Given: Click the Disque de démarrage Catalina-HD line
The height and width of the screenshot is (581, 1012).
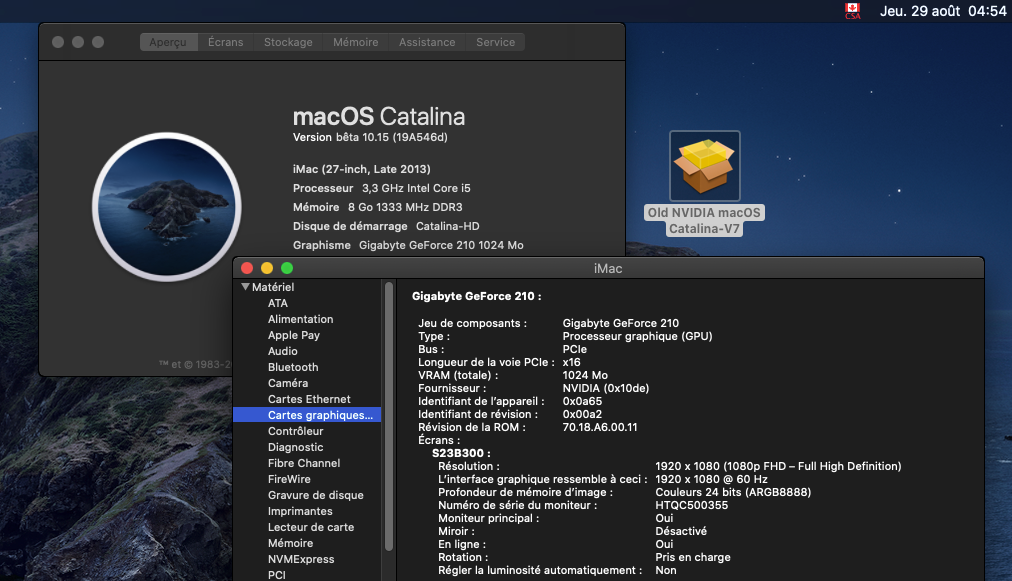Looking at the screenshot, I should pyautogui.click(x=386, y=226).
